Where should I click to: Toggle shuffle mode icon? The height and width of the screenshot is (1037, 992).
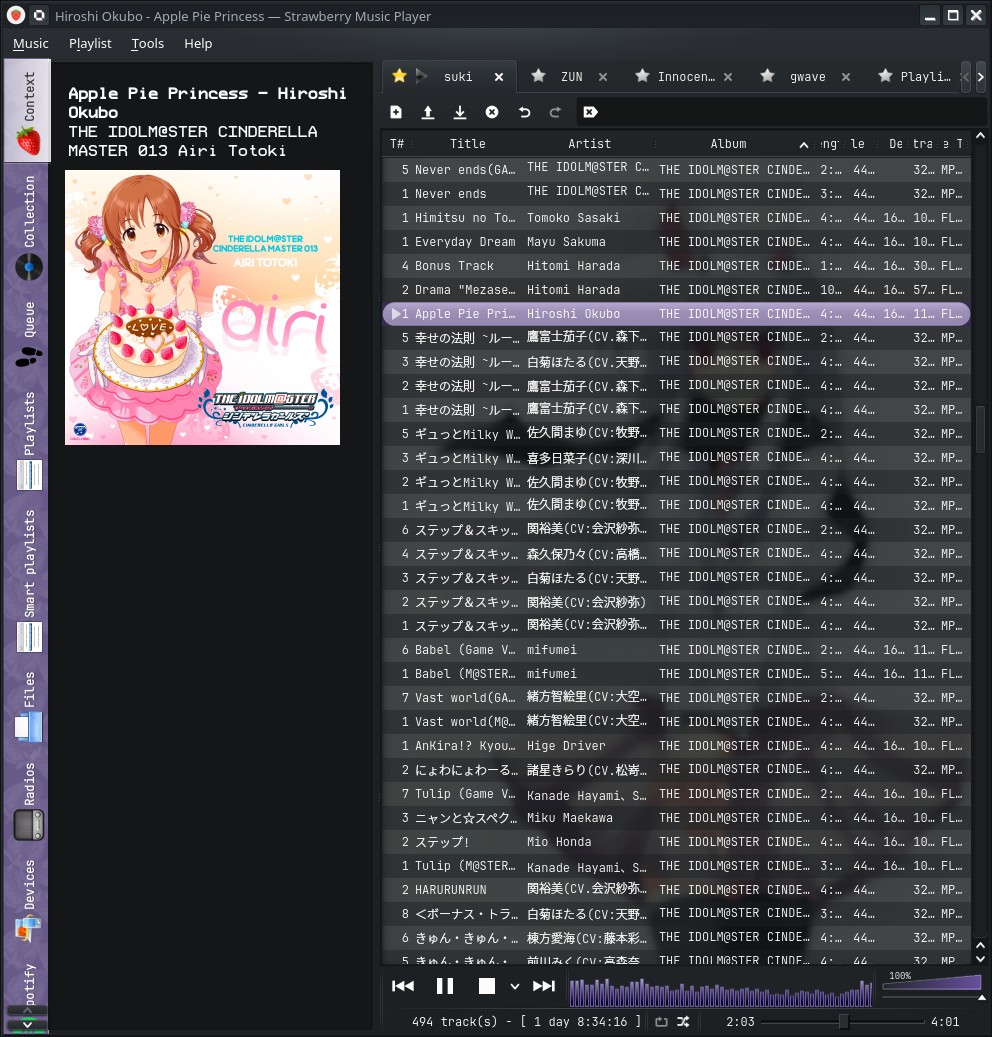tap(683, 1022)
